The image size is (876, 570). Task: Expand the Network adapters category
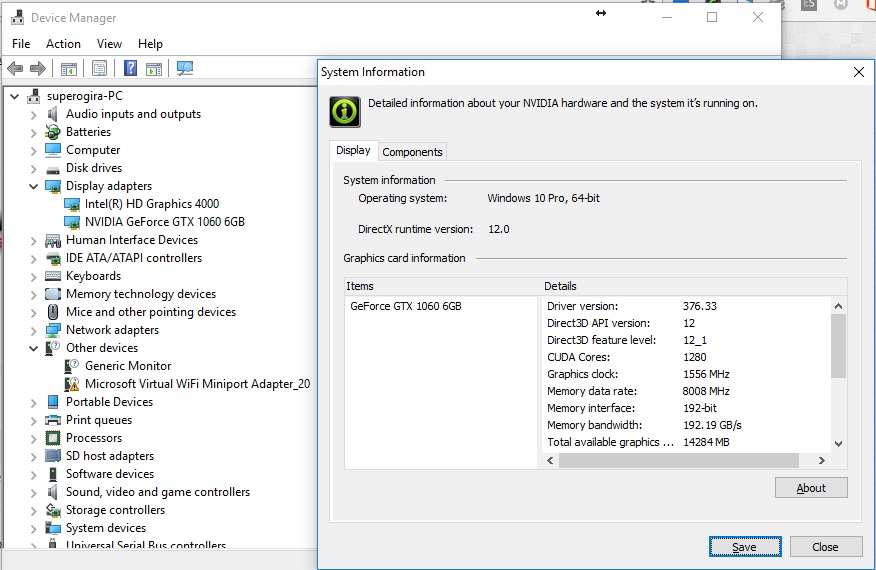(x=34, y=330)
